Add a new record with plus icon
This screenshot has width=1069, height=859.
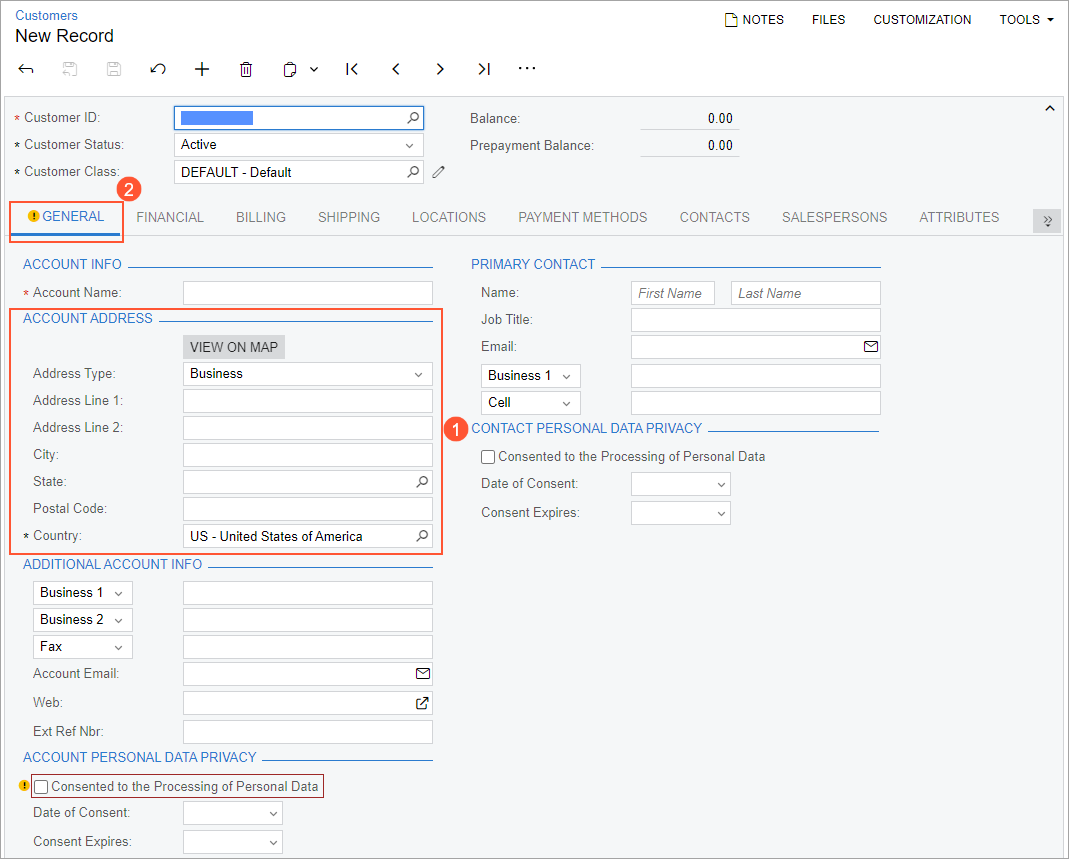202,69
